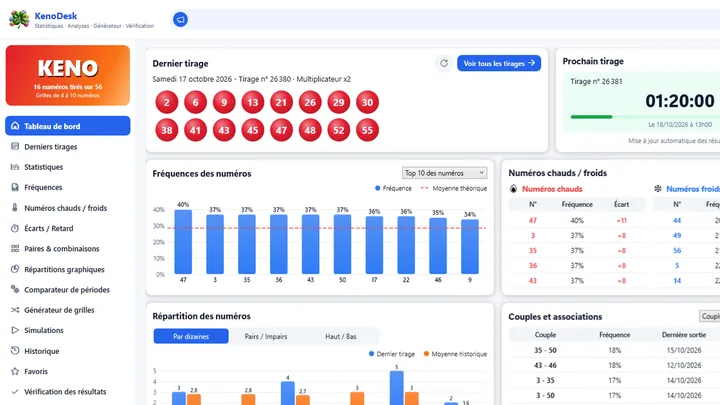Click the frequency bar for number 50
Screen dimensions: 720x405
[x=343, y=244]
